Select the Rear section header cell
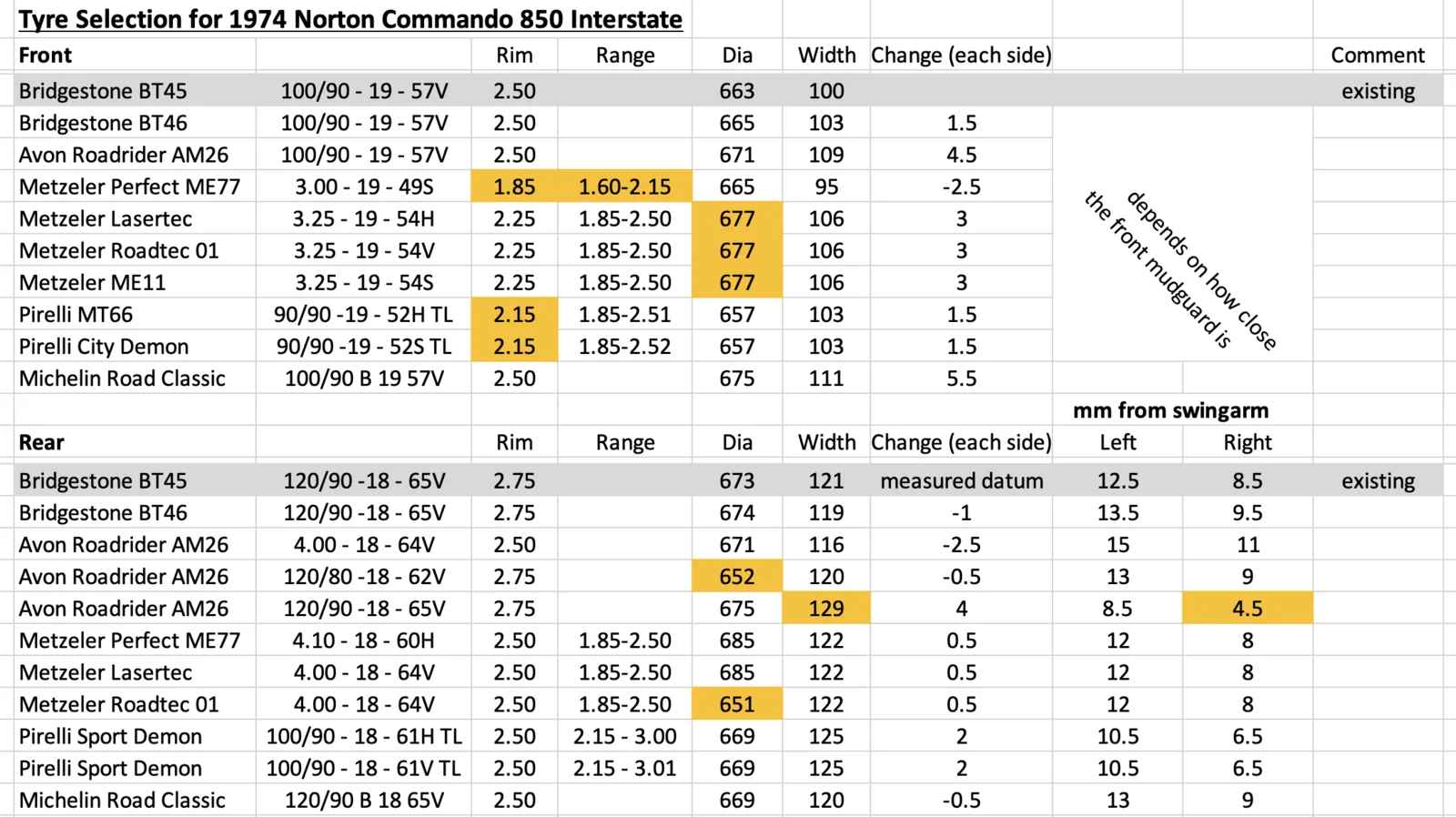1456x817 pixels. [x=42, y=443]
